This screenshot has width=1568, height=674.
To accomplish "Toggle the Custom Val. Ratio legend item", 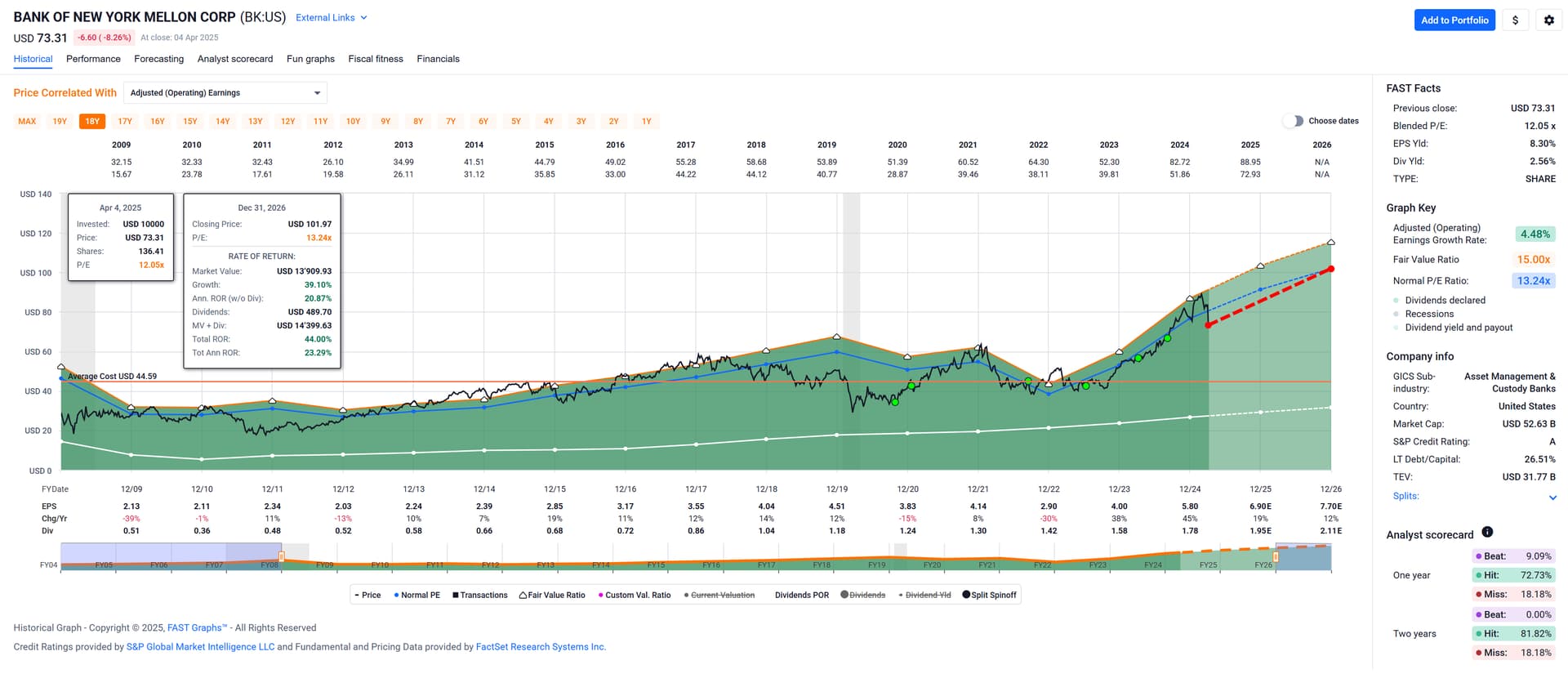I will click(x=634, y=595).
